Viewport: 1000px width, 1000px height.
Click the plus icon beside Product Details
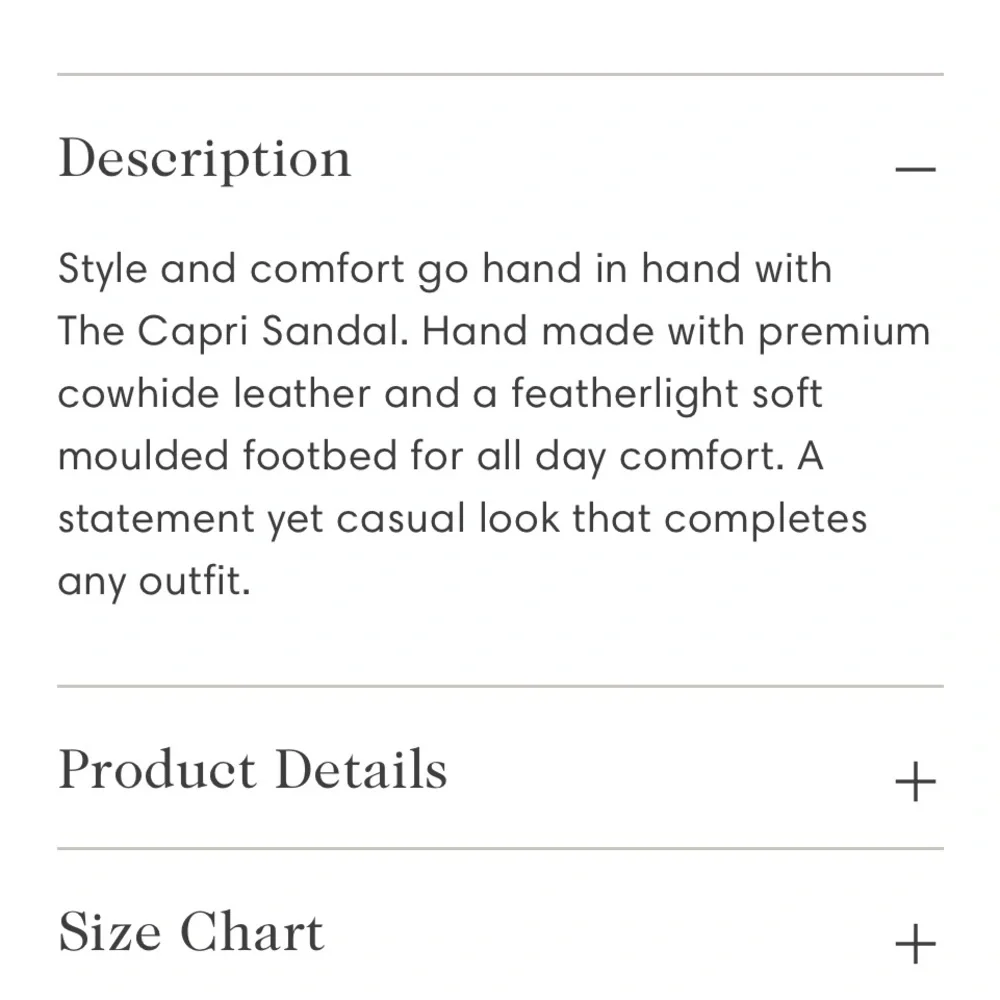point(915,782)
